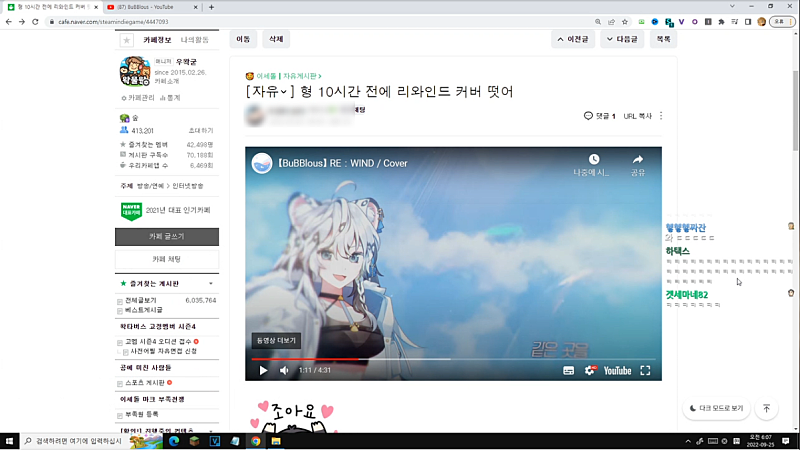Play the BuBBlous RE:WIND video
The image size is (800, 450).
click(x=263, y=370)
